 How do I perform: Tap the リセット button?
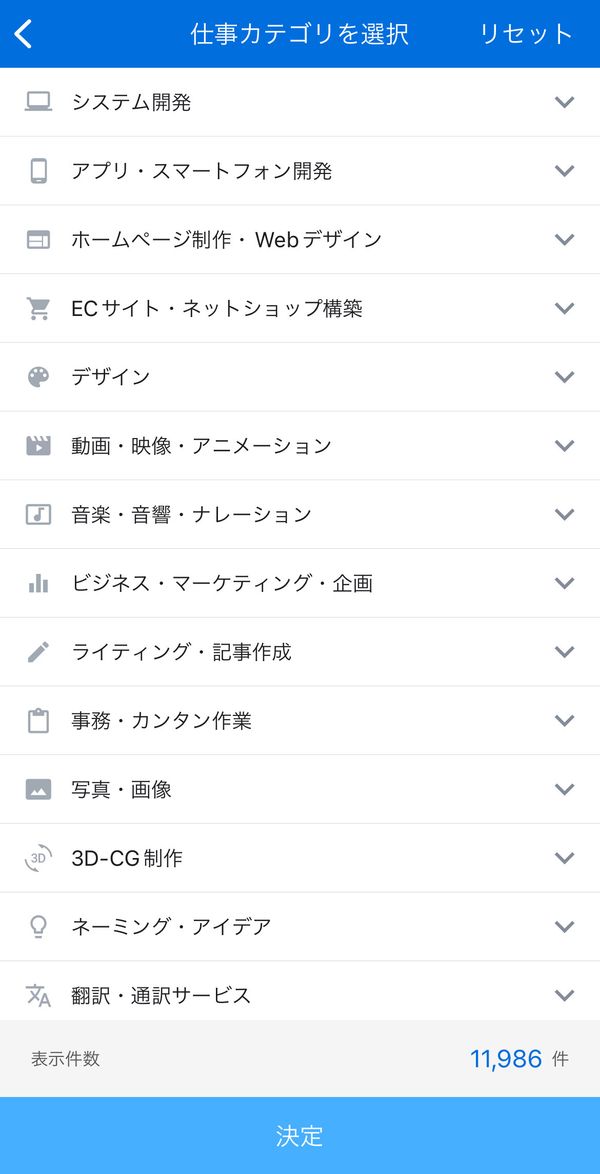pos(526,34)
